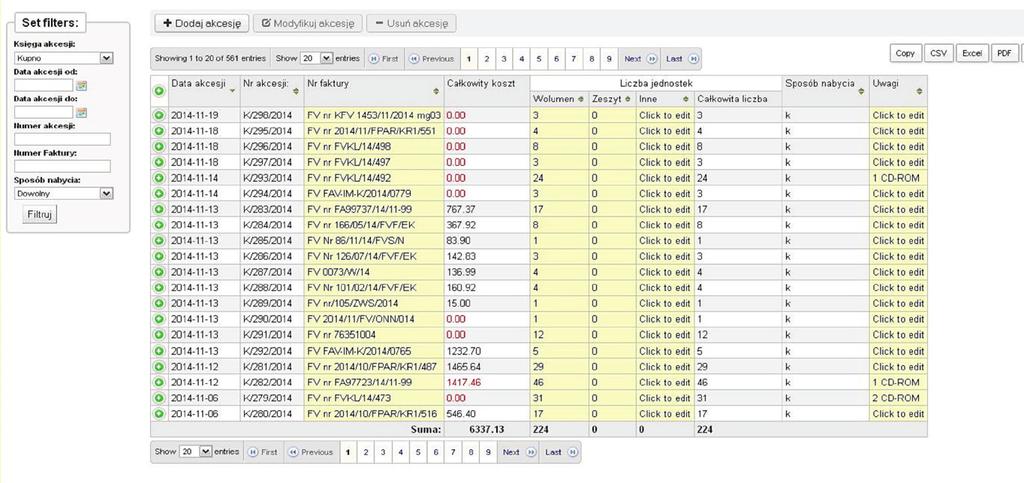Select the 1417.46 cost cell
1024x483 pixels.
(486, 382)
